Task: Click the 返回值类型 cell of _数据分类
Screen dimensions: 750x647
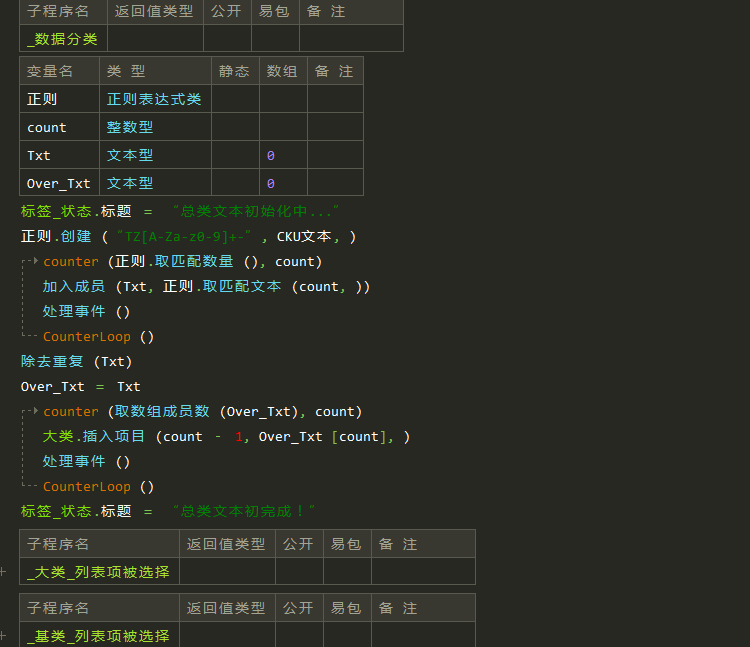Action: (x=155, y=38)
